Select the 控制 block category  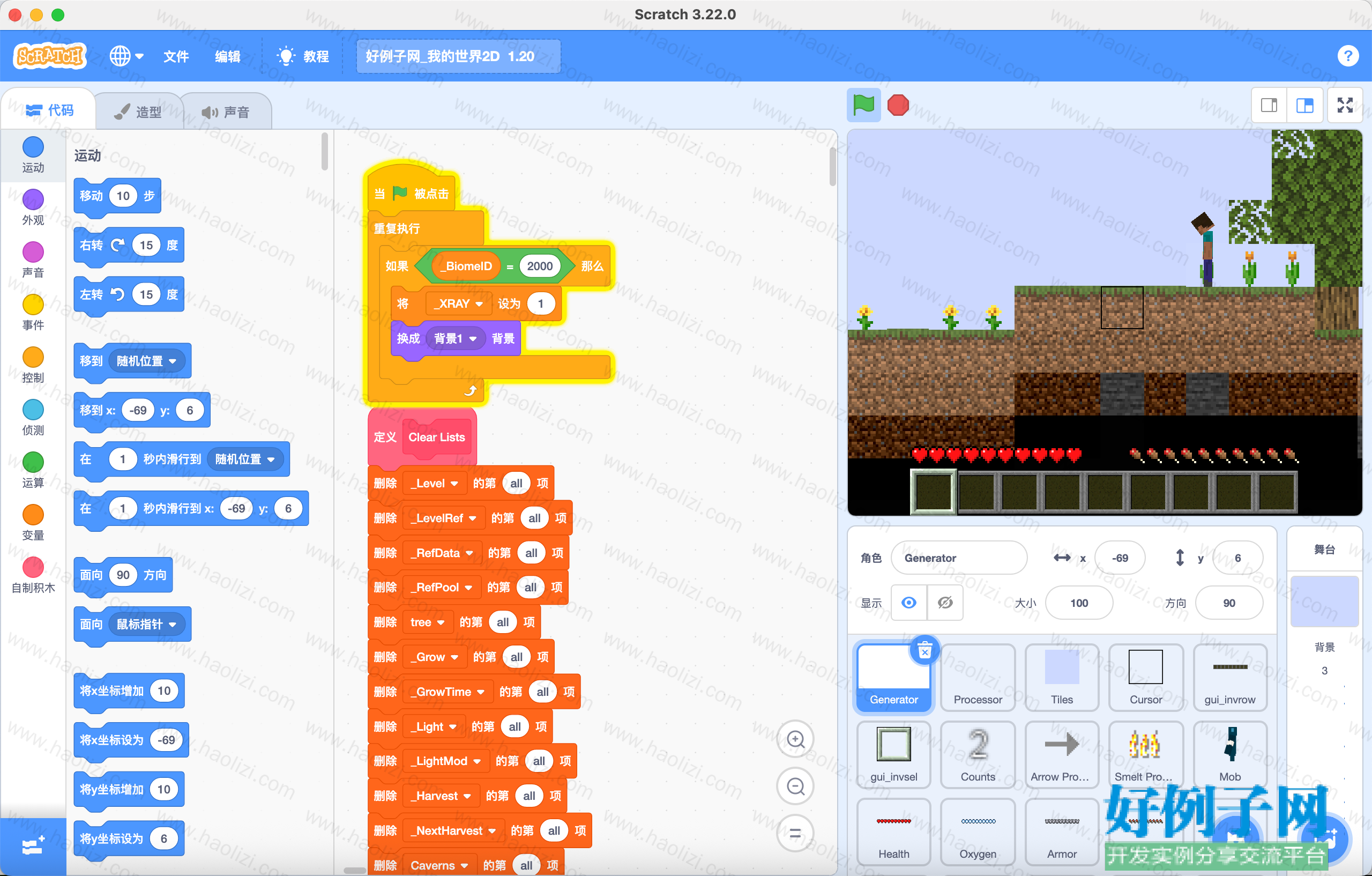33,365
